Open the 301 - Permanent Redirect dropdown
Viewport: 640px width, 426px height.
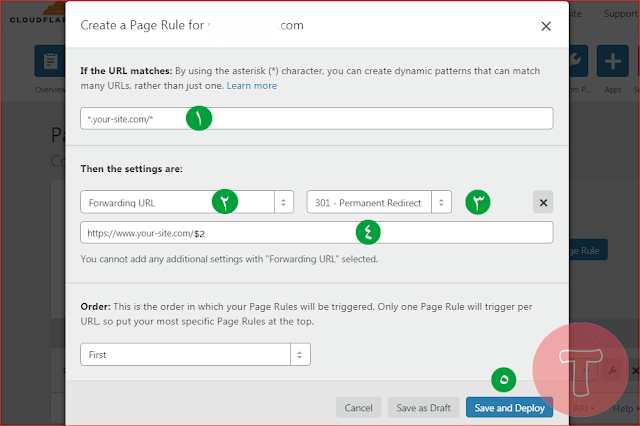(x=379, y=202)
